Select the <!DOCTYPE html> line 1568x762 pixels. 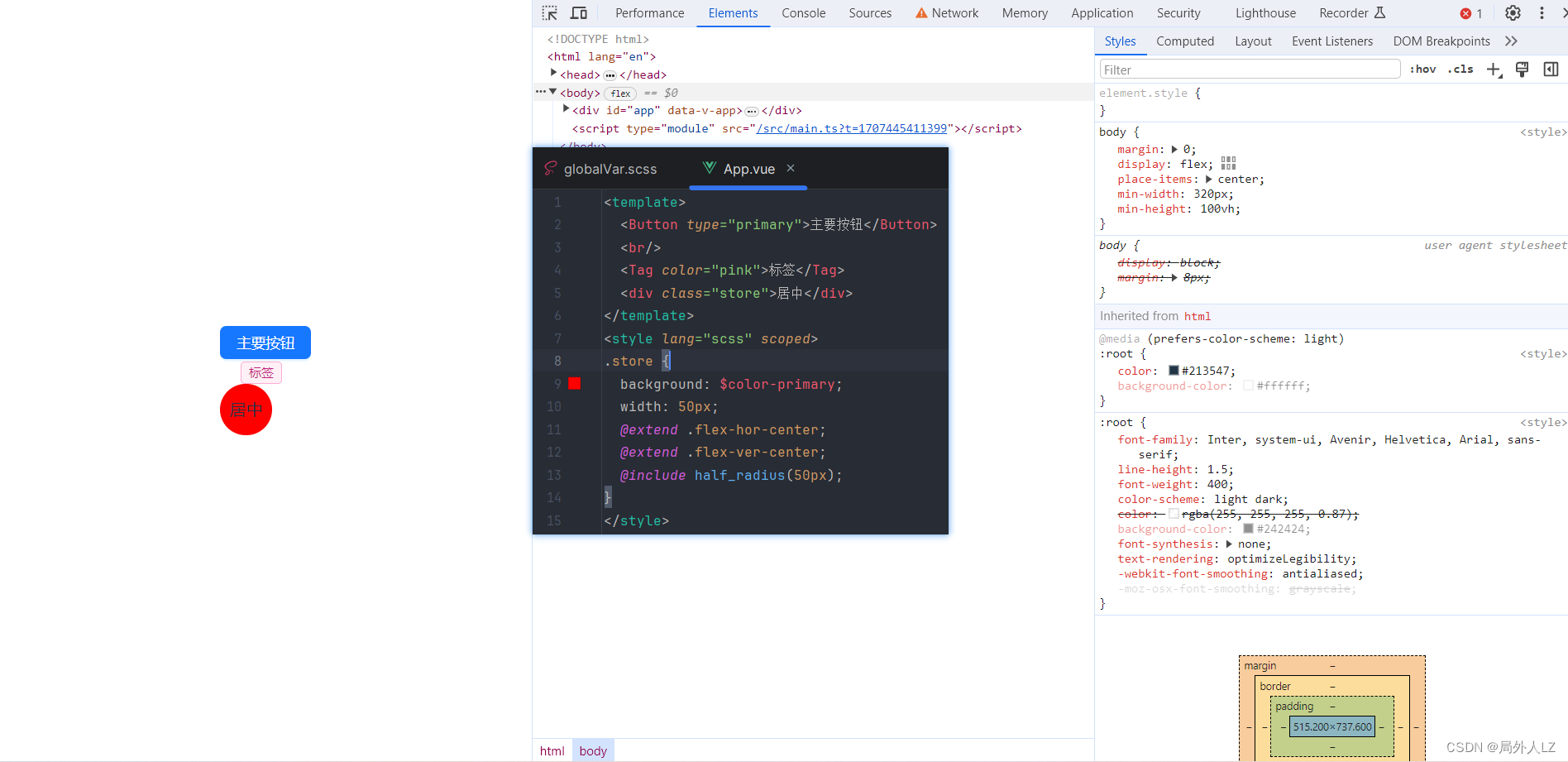[598, 39]
